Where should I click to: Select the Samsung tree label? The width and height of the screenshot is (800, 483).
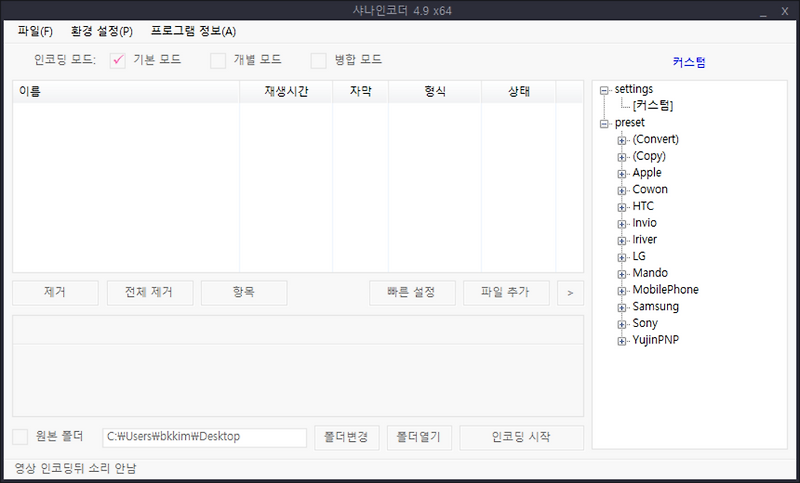click(656, 307)
